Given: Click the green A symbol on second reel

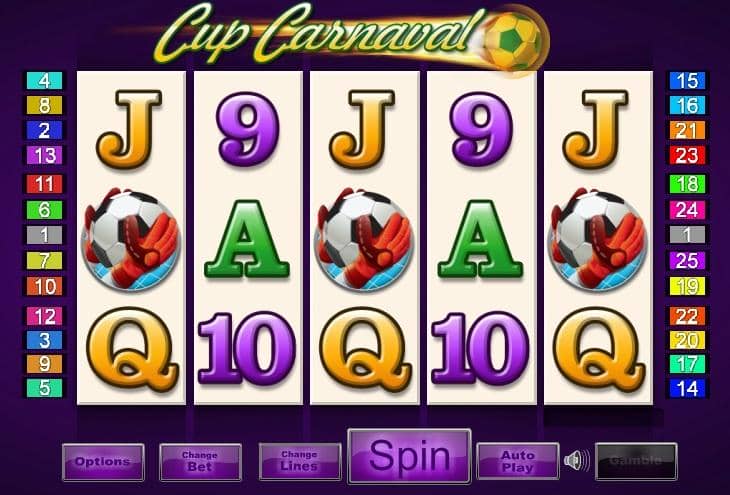Looking at the screenshot, I should [x=247, y=239].
